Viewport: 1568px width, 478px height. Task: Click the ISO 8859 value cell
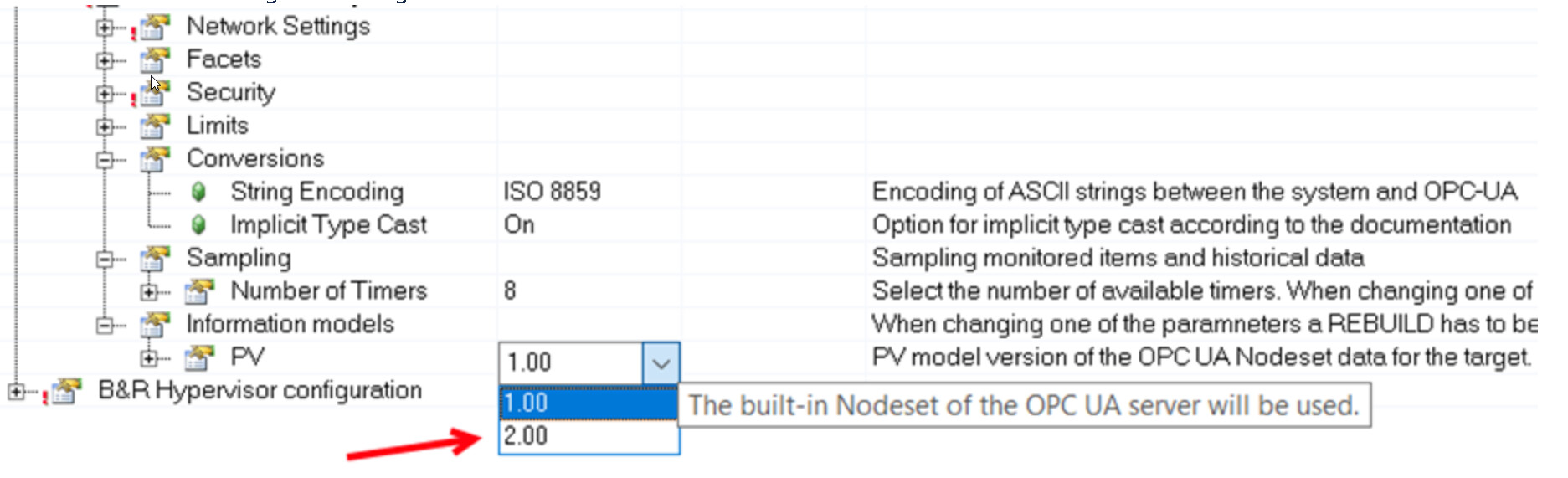pos(552,192)
